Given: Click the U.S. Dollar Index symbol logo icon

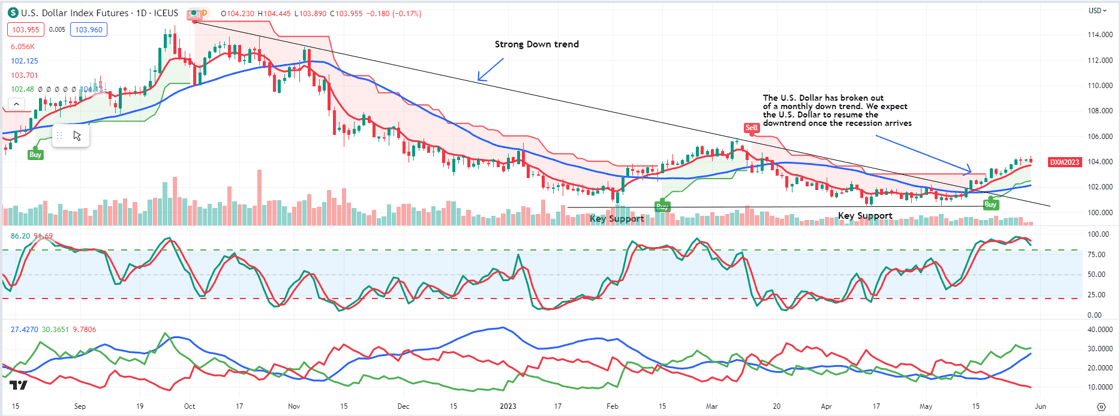Looking at the screenshot, I should click(x=14, y=14).
